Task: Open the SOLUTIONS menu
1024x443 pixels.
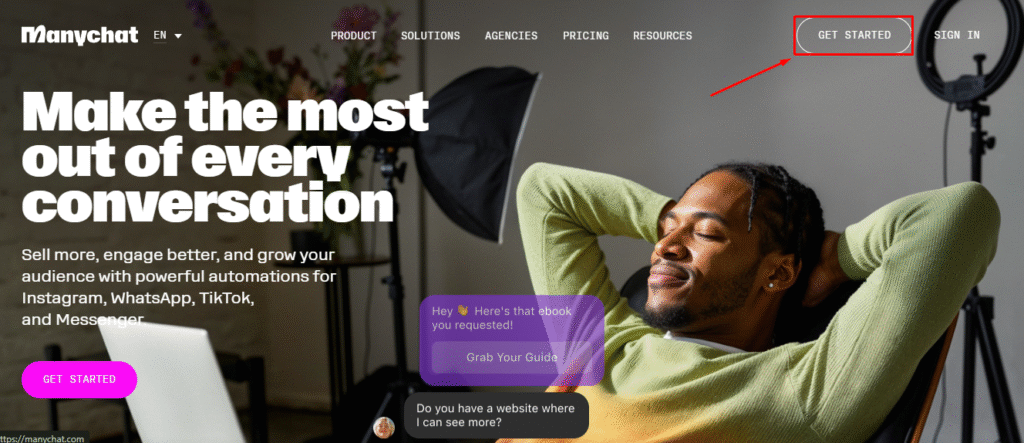Action: (x=430, y=35)
